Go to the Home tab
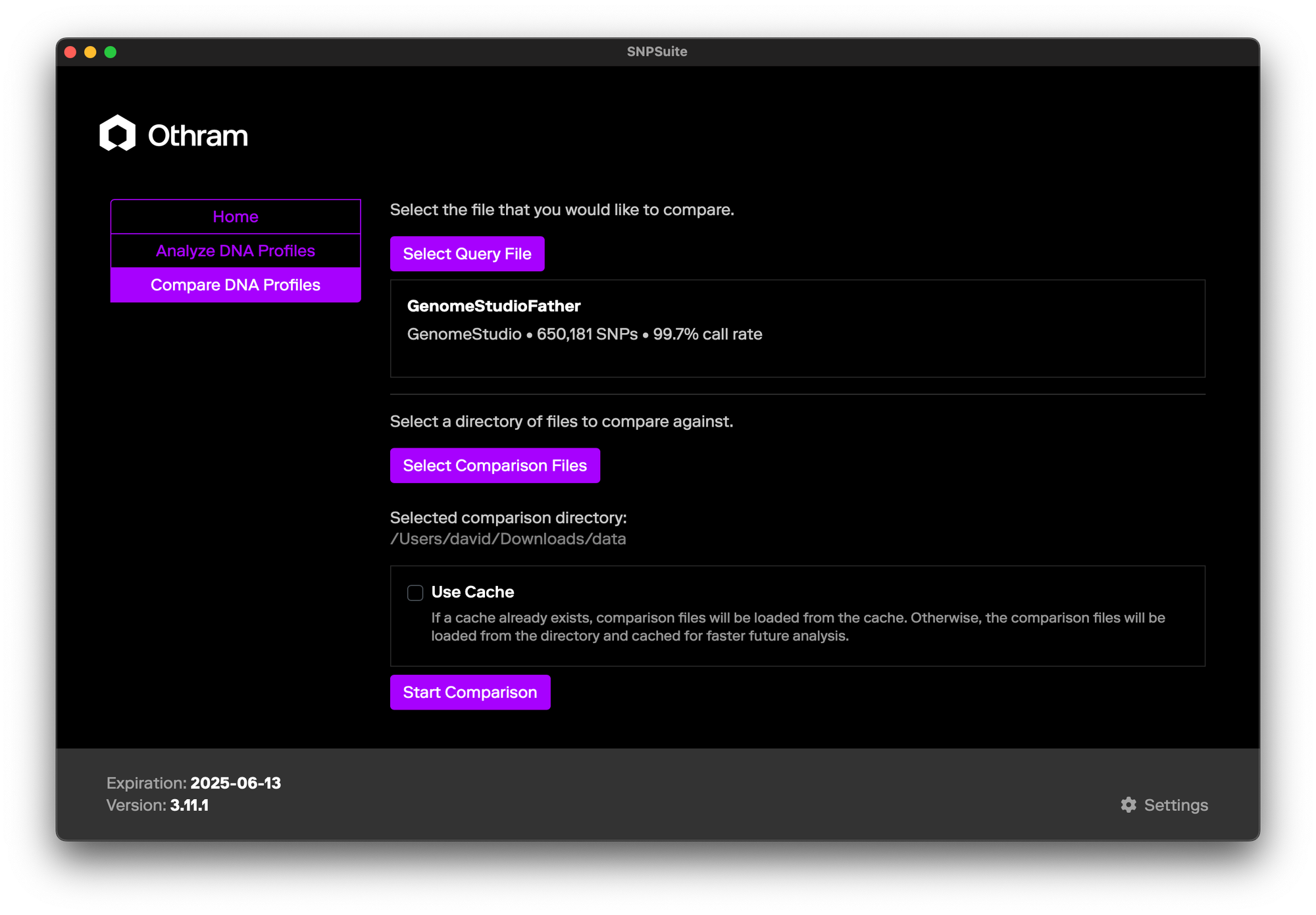Screen dimensions: 1316x915 [x=236, y=217]
